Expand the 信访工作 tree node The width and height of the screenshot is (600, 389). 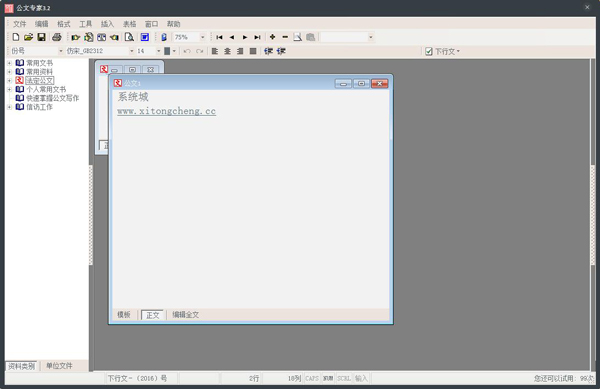tap(10, 107)
